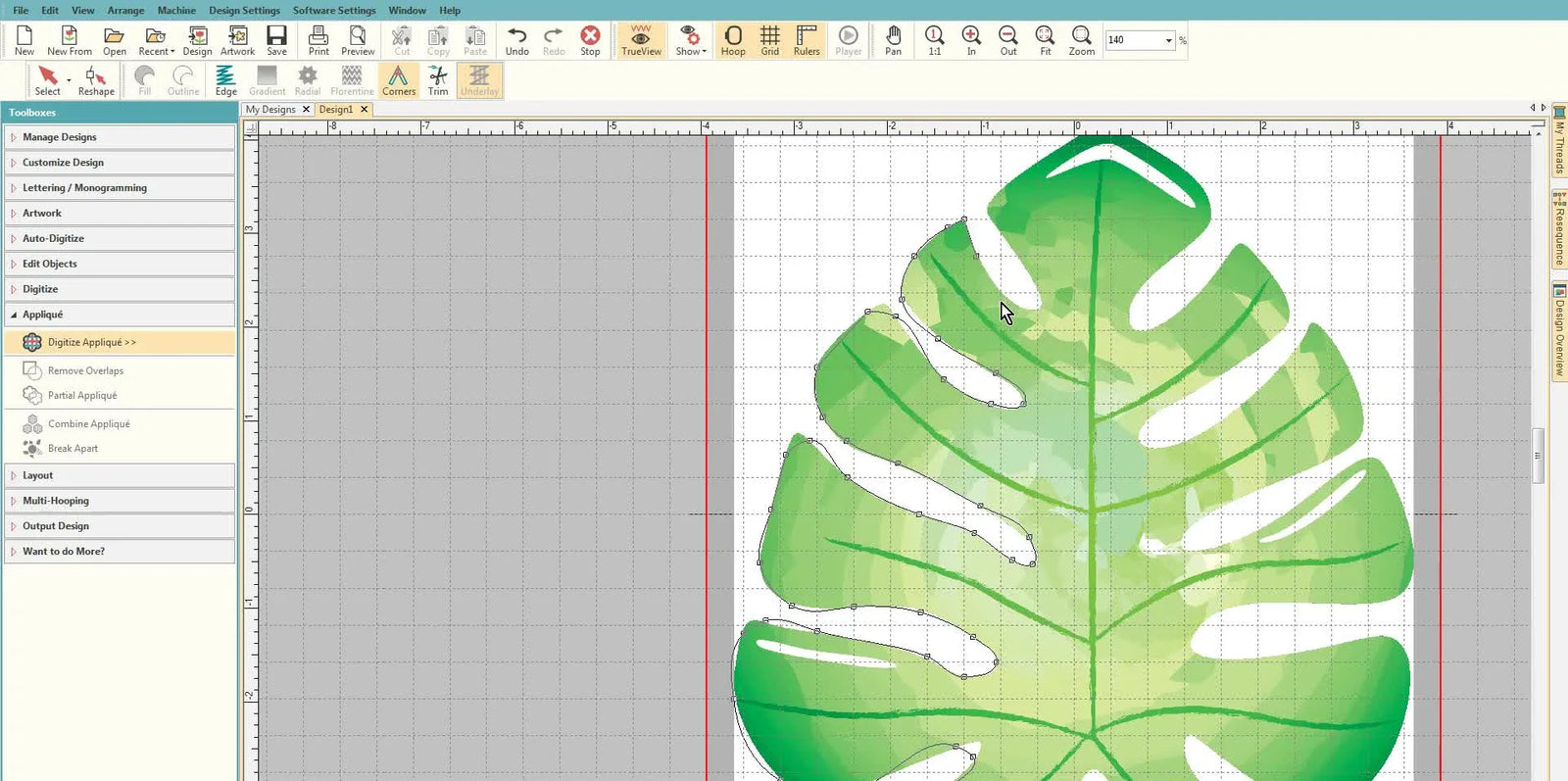Open the Help menu

pos(450,10)
